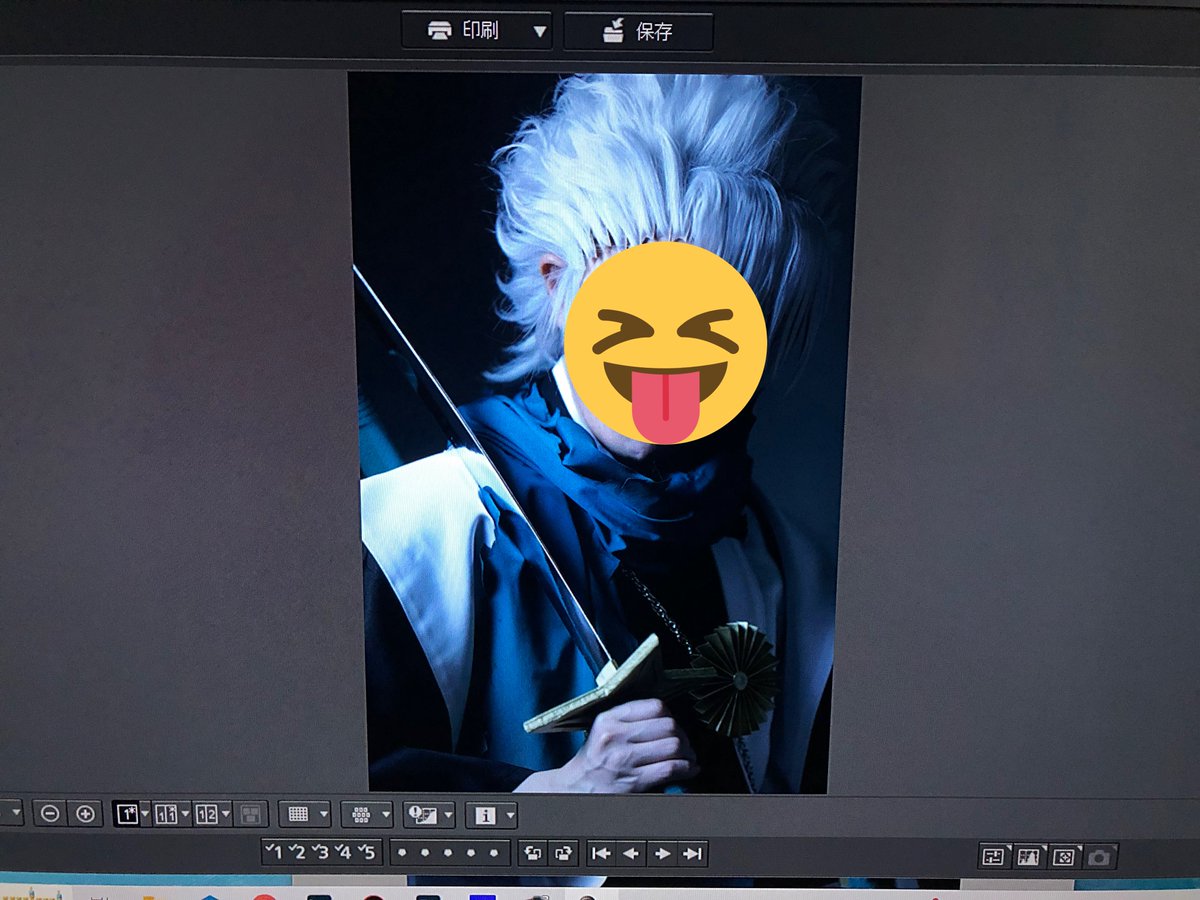Viewport: 1200px width, 900px height.
Task: Show the image information icon
Action: tap(485, 815)
